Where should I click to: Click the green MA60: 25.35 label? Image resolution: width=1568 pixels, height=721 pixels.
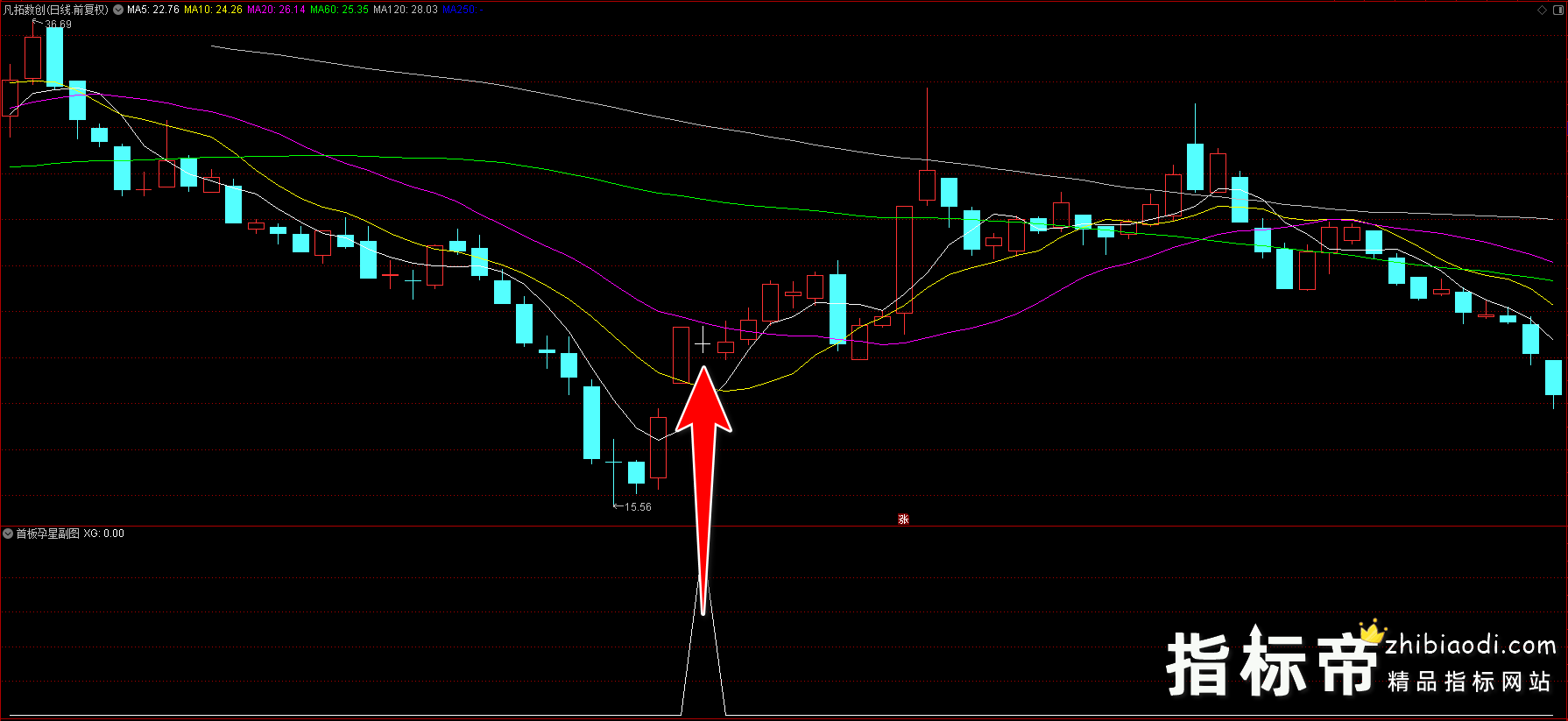click(x=339, y=10)
